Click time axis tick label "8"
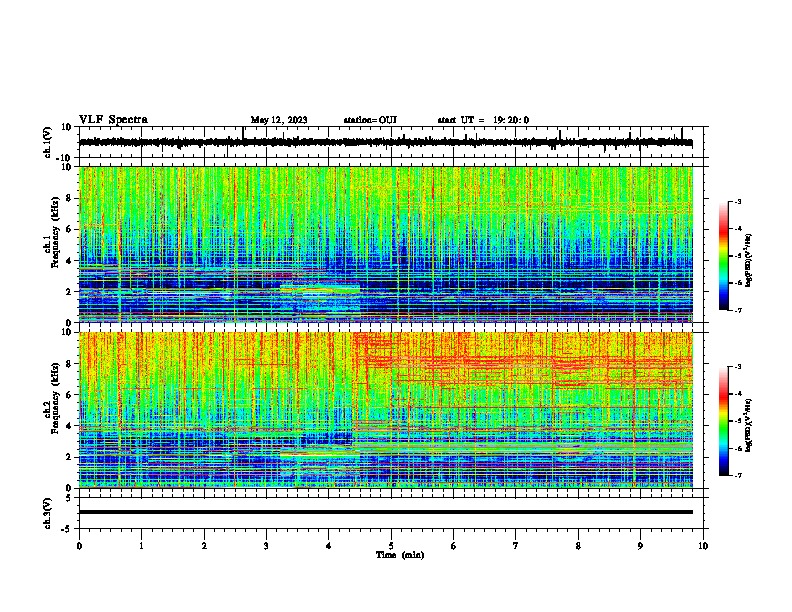 (x=578, y=546)
